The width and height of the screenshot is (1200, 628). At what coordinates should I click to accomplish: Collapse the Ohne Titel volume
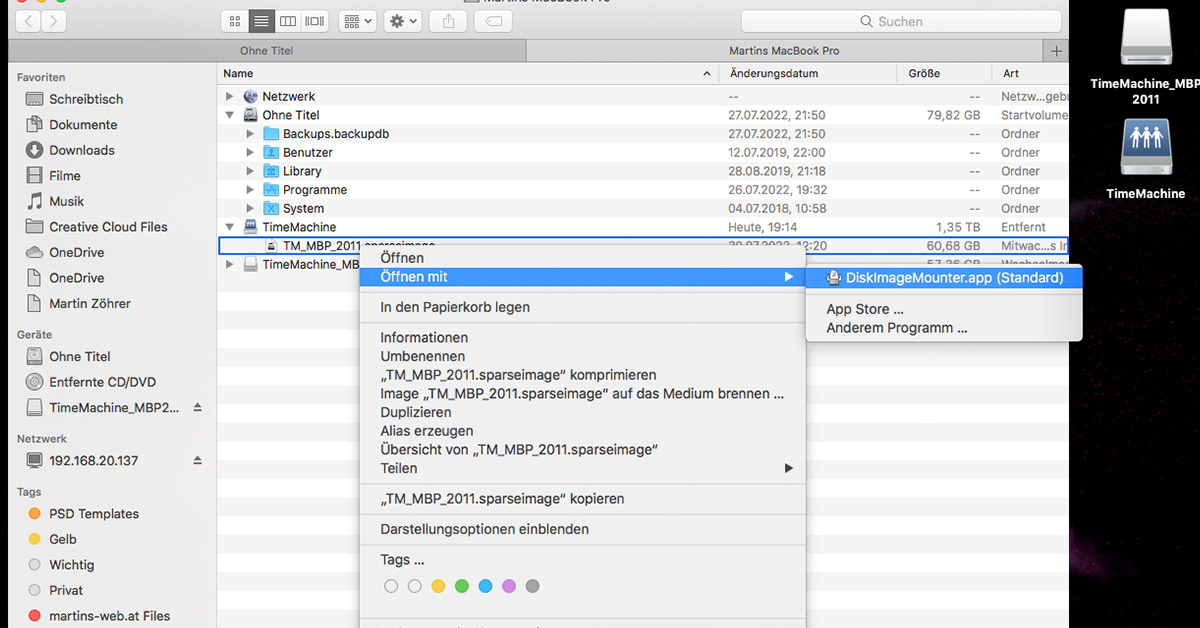[x=230, y=115]
